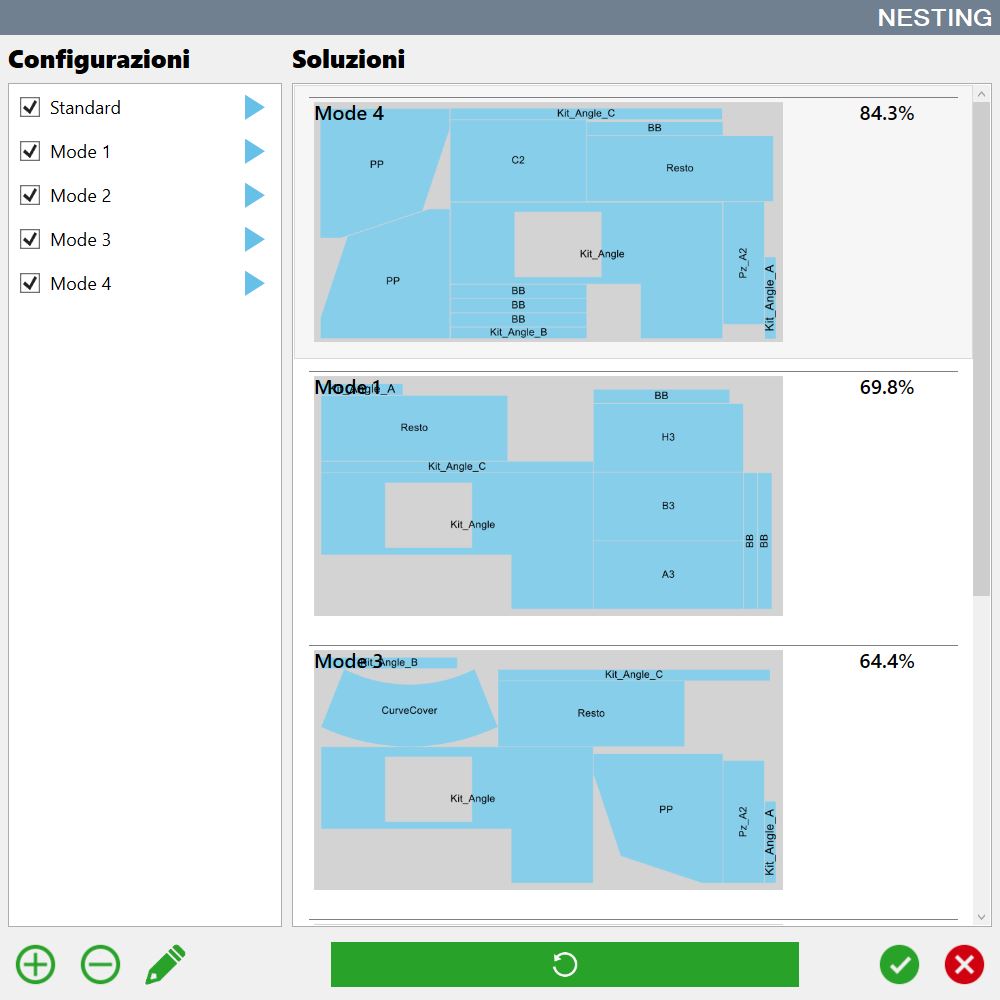Viewport: 1000px width, 1000px height.
Task: Uncheck the Standard configuration checkbox
Action: [x=30, y=107]
